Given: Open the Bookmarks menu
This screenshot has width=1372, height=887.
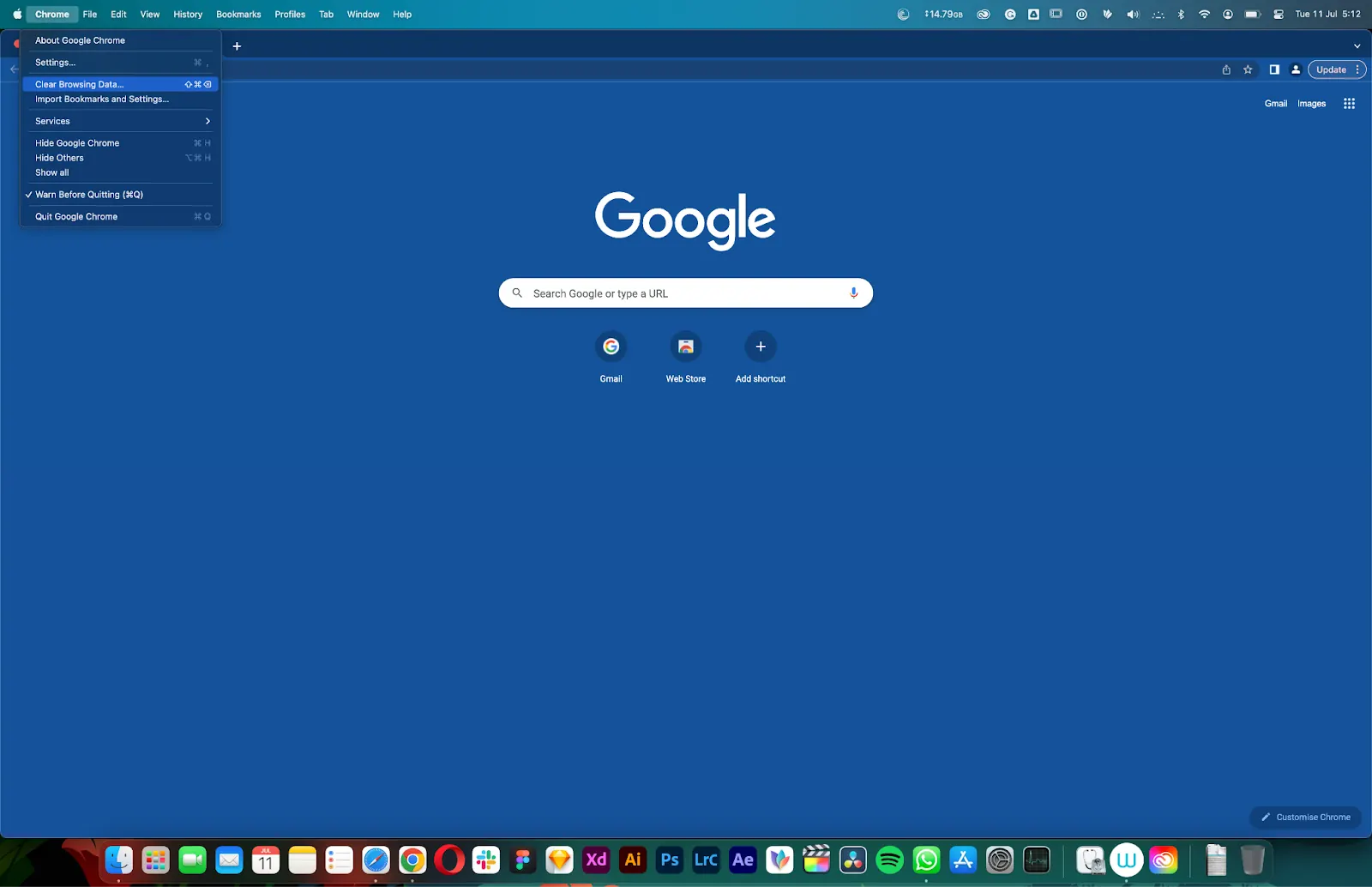Looking at the screenshot, I should [238, 14].
